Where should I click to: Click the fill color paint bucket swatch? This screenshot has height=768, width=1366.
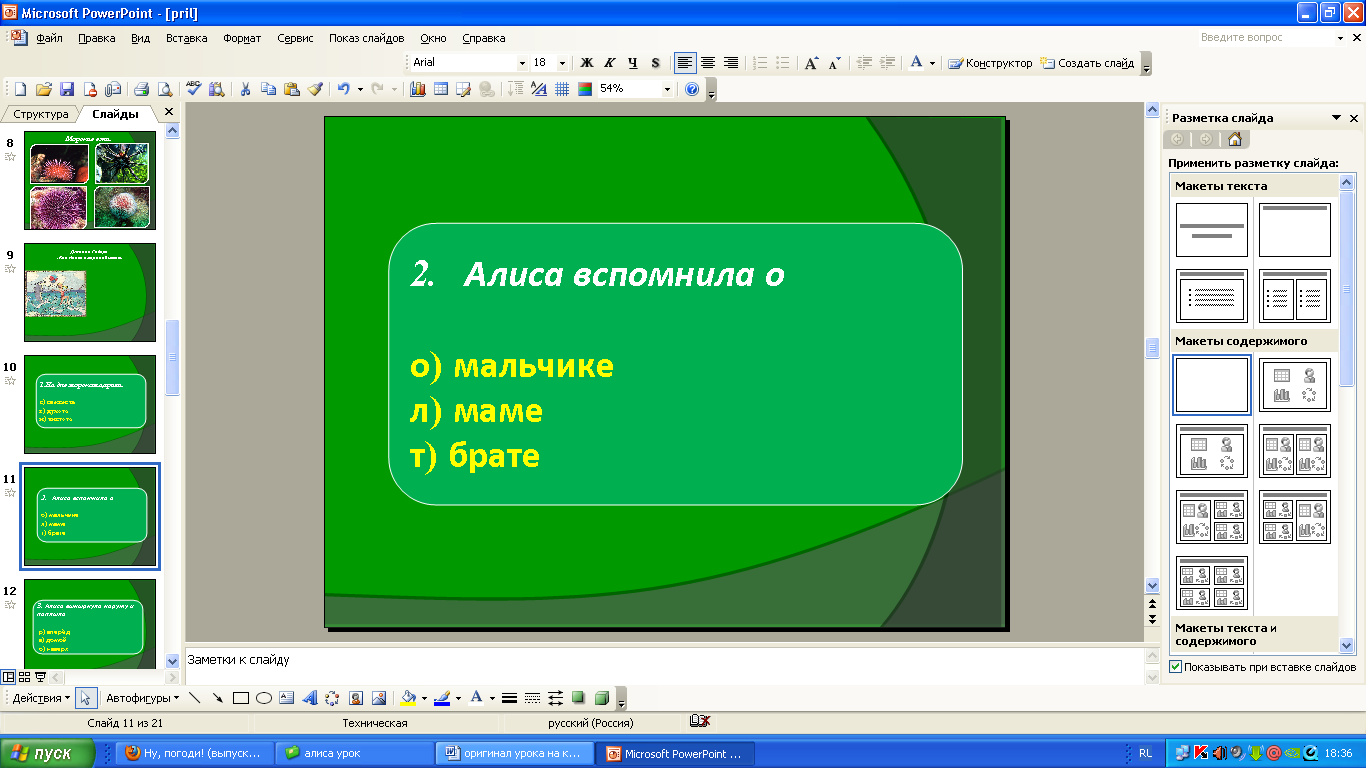pyautogui.click(x=406, y=698)
